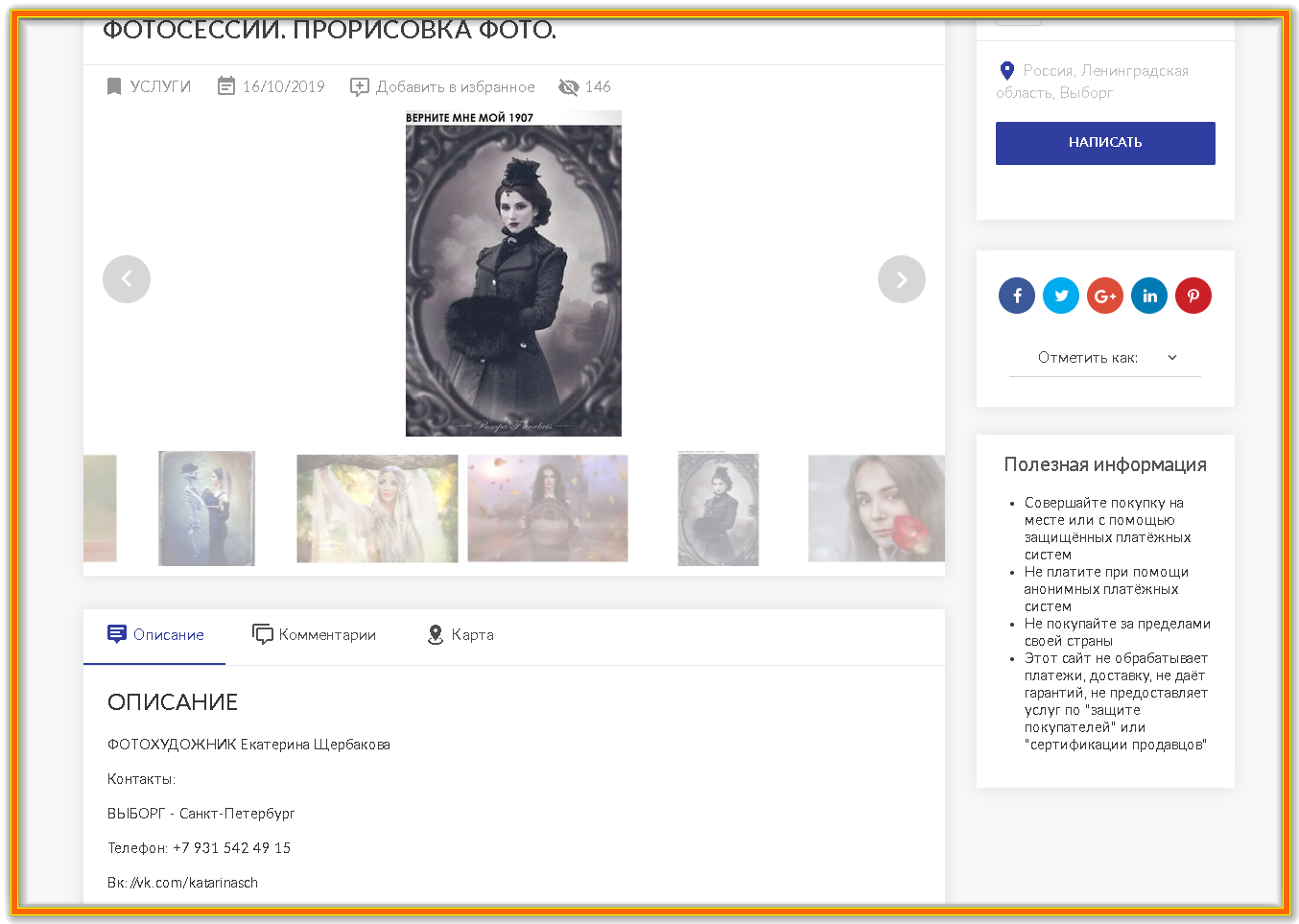Click the Карта map pin icon

436,634
